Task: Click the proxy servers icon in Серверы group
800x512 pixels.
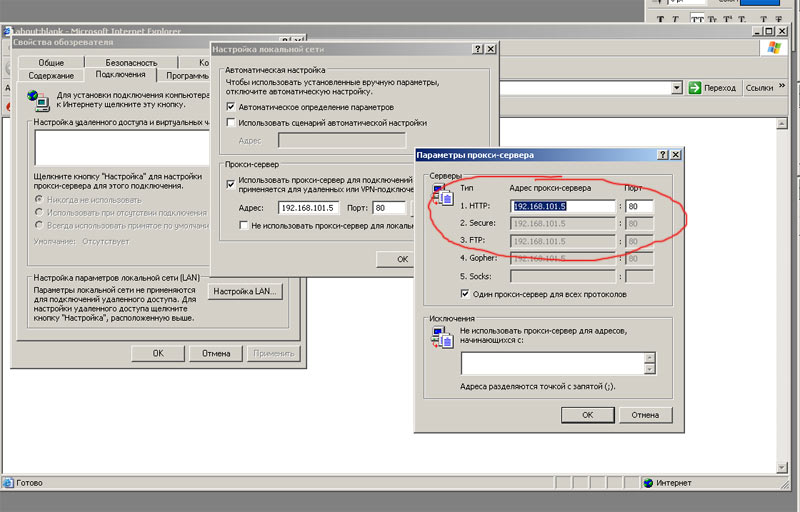Action: point(441,196)
